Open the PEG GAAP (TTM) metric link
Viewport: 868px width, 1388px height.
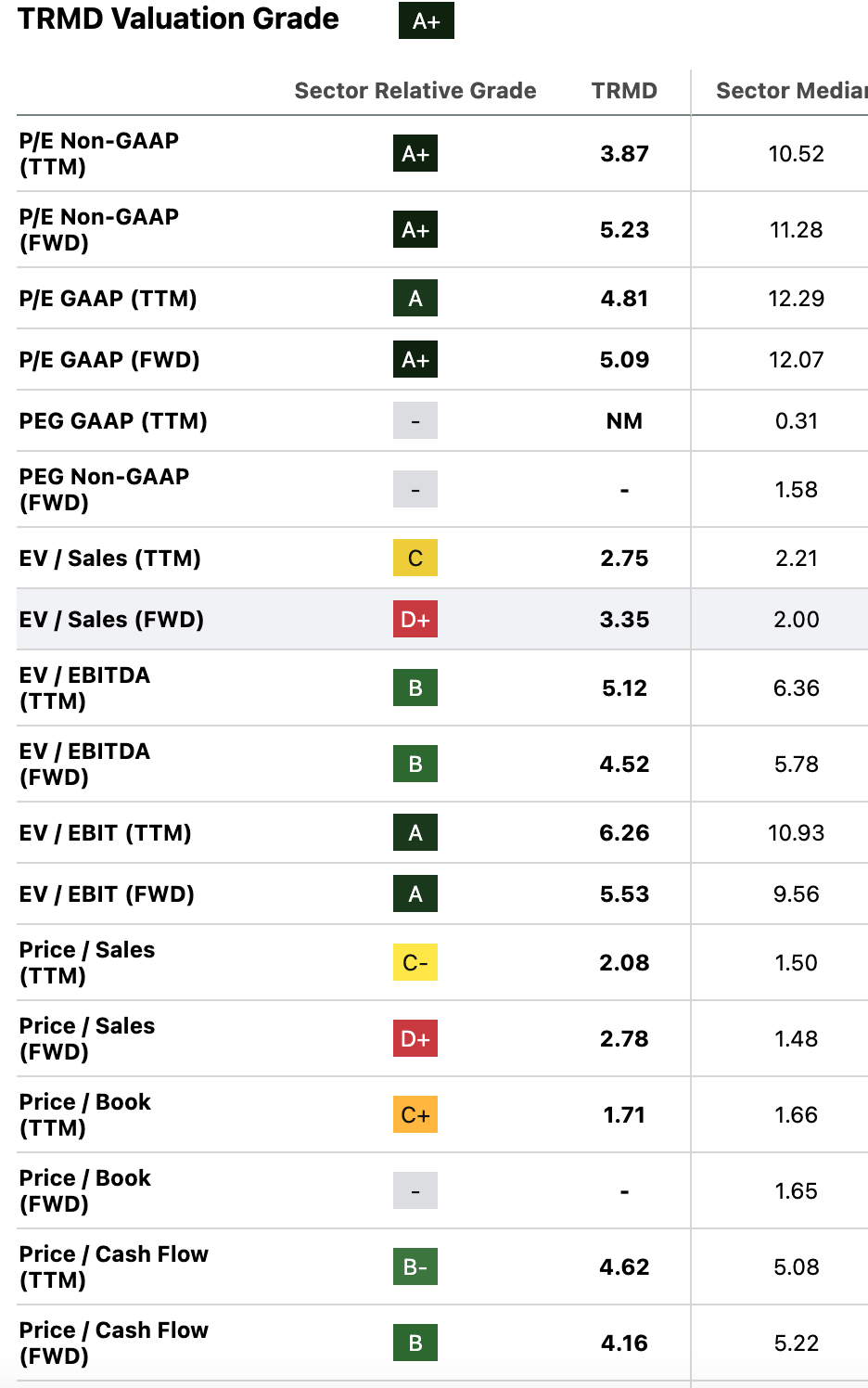(112, 421)
